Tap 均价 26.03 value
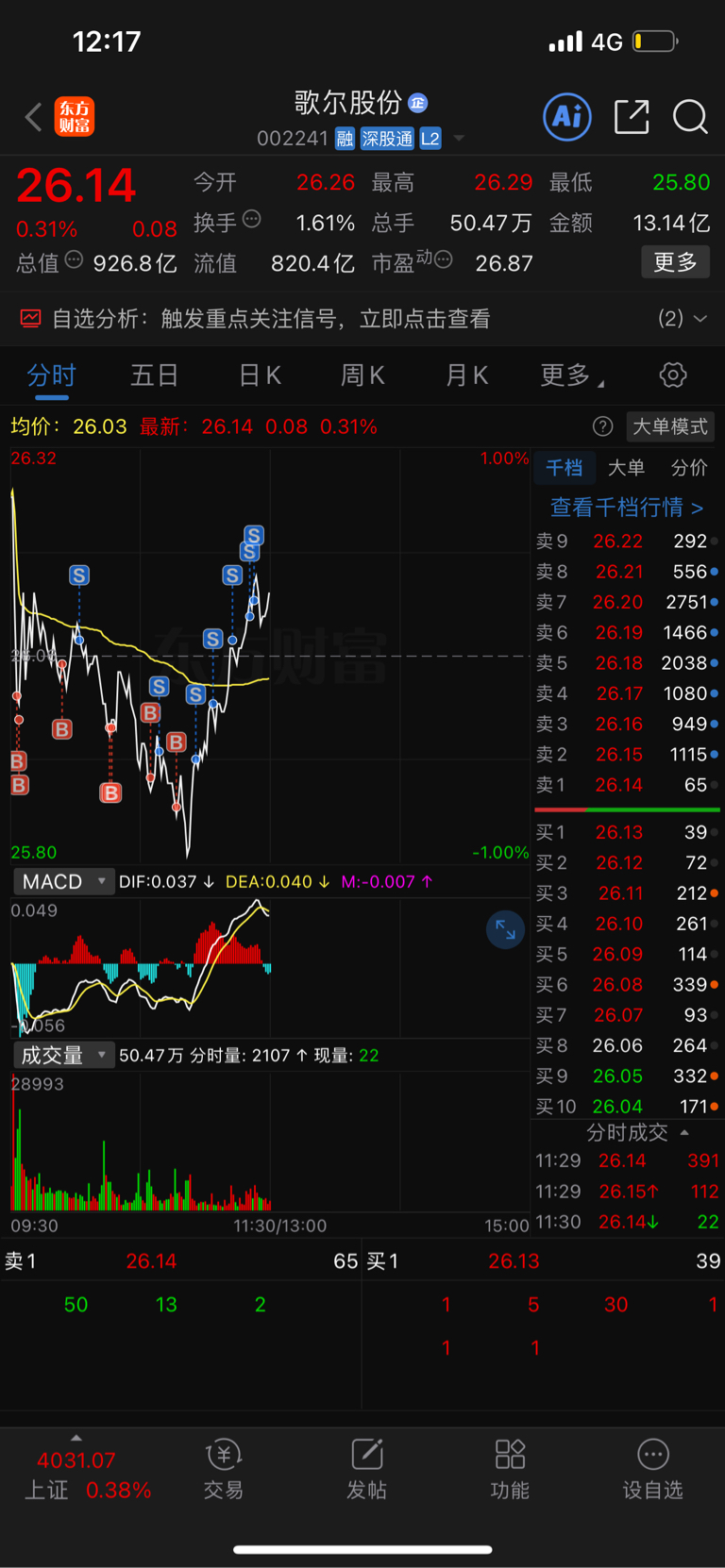 (100, 426)
